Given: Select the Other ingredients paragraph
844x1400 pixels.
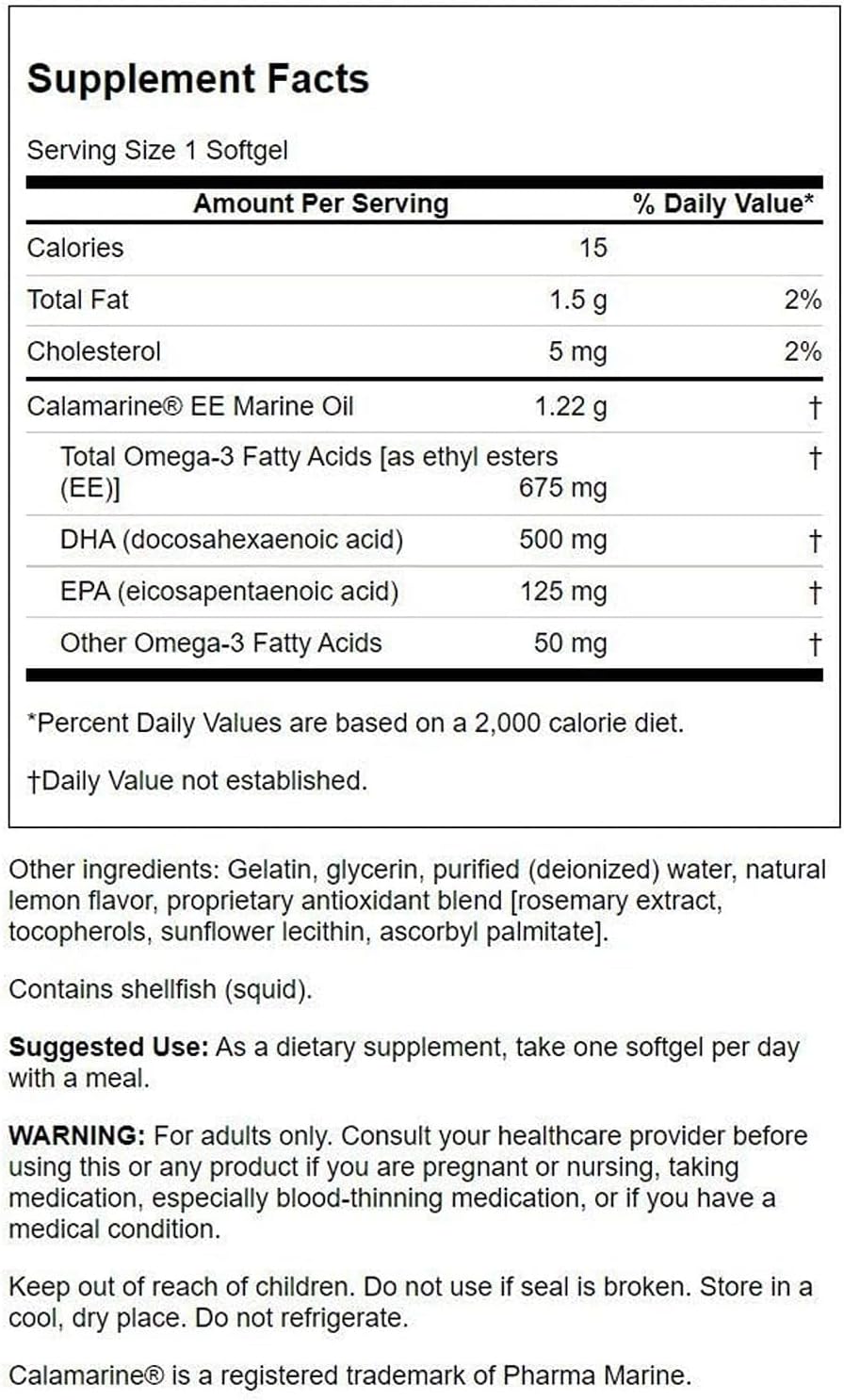Looking at the screenshot, I should (417, 901).
